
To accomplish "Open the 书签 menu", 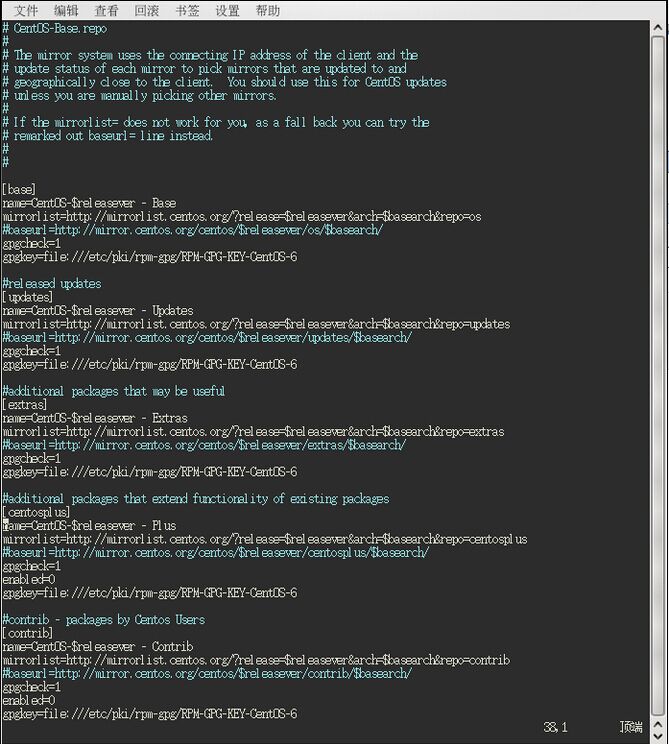I will coord(187,10).
